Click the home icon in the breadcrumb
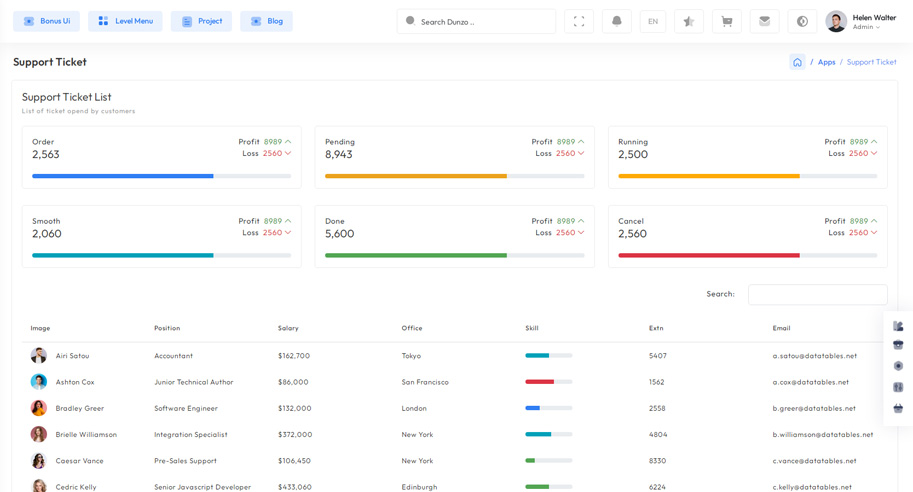The image size is (913, 492). point(797,62)
